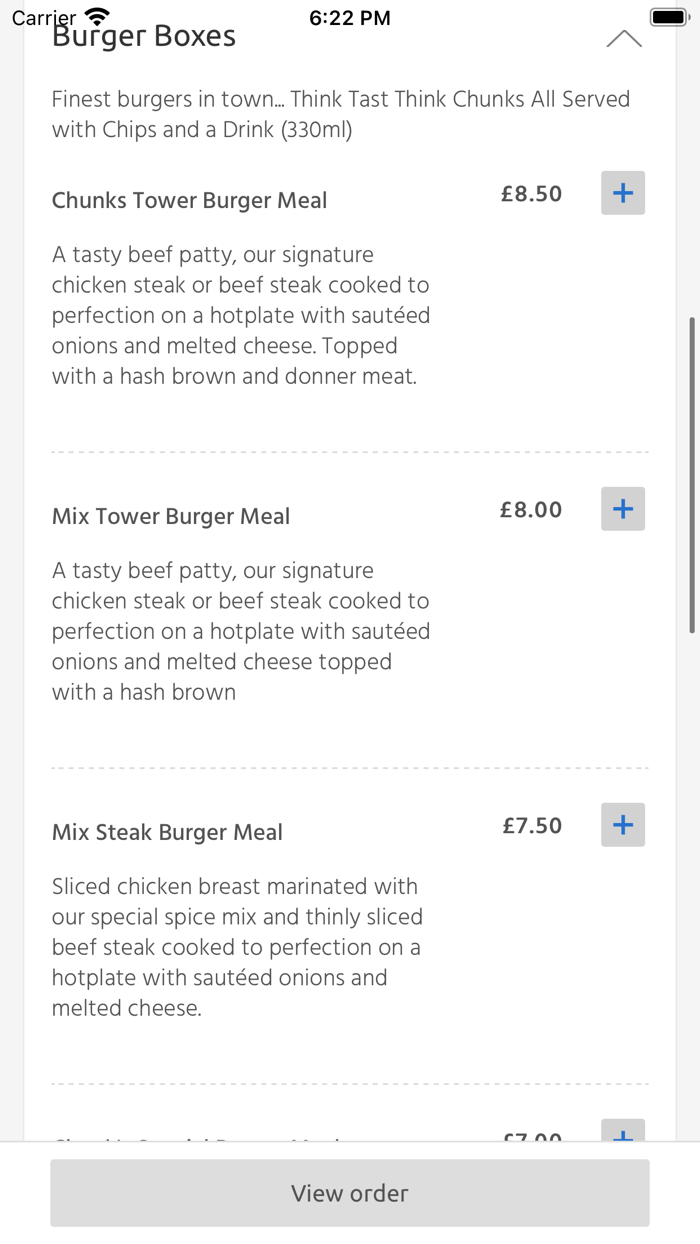Click the scrollbar on the right edge
Viewport: 700px width, 1244px height.
pos(693,475)
